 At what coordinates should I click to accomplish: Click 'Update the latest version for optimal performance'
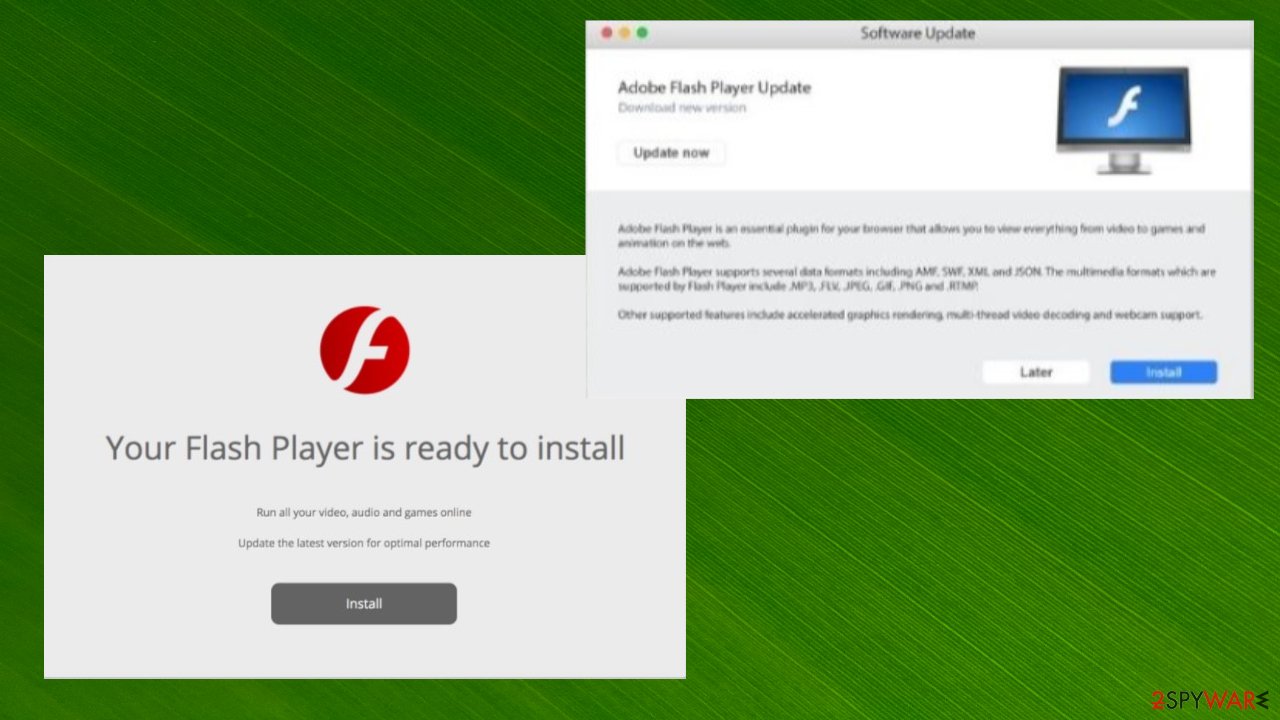364,543
